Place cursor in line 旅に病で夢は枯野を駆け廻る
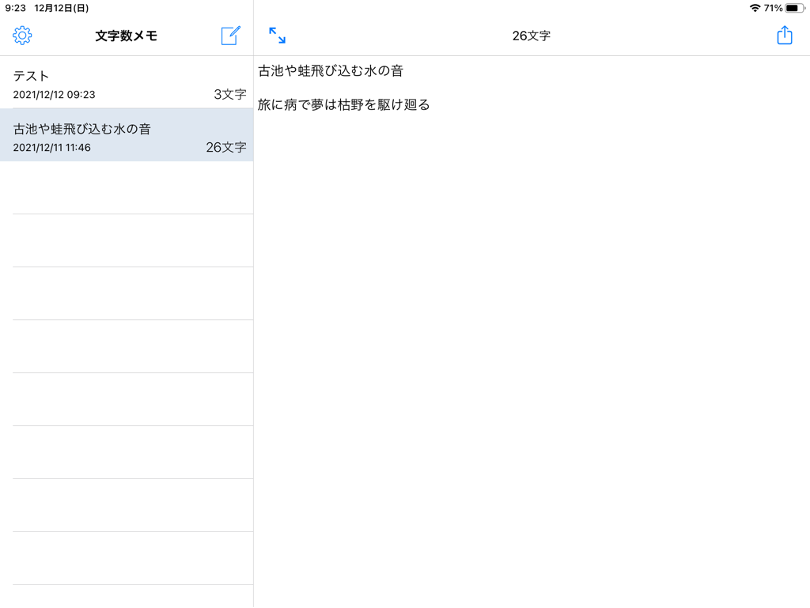810x608 pixels. [344, 104]
